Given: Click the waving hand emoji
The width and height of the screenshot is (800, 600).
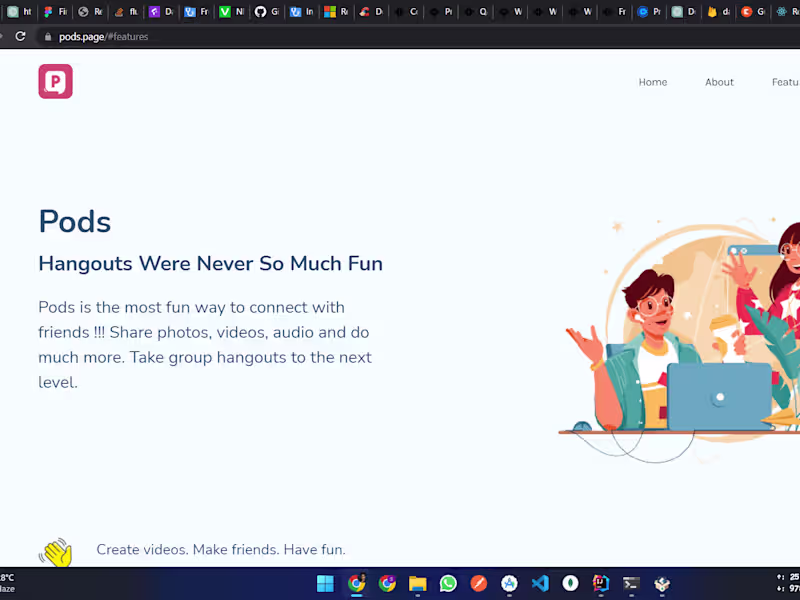Looking at the screenshot, I should pyautogui.click(x=56, y=552).
